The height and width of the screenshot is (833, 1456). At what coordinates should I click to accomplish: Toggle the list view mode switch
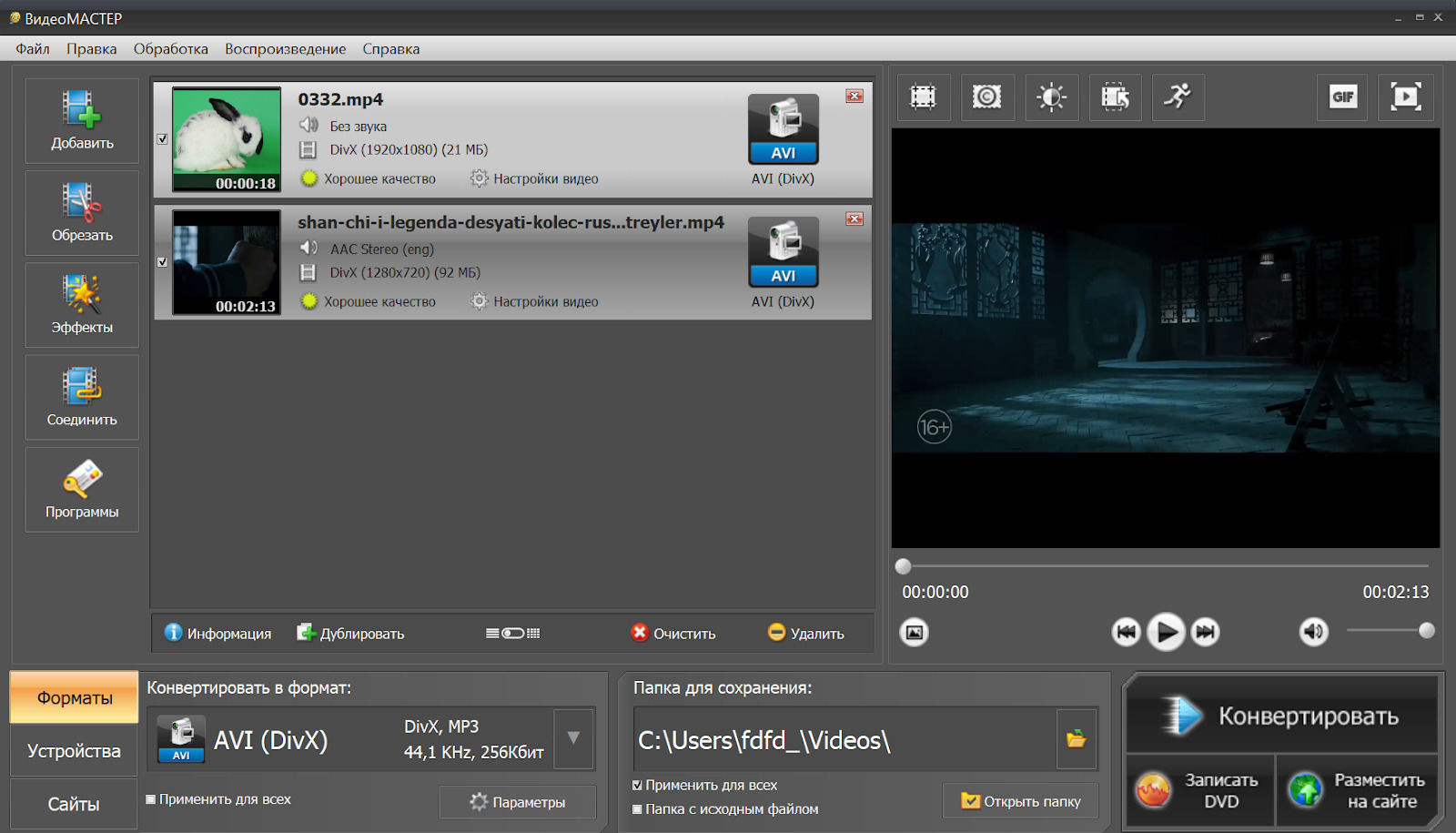point(513,634)
